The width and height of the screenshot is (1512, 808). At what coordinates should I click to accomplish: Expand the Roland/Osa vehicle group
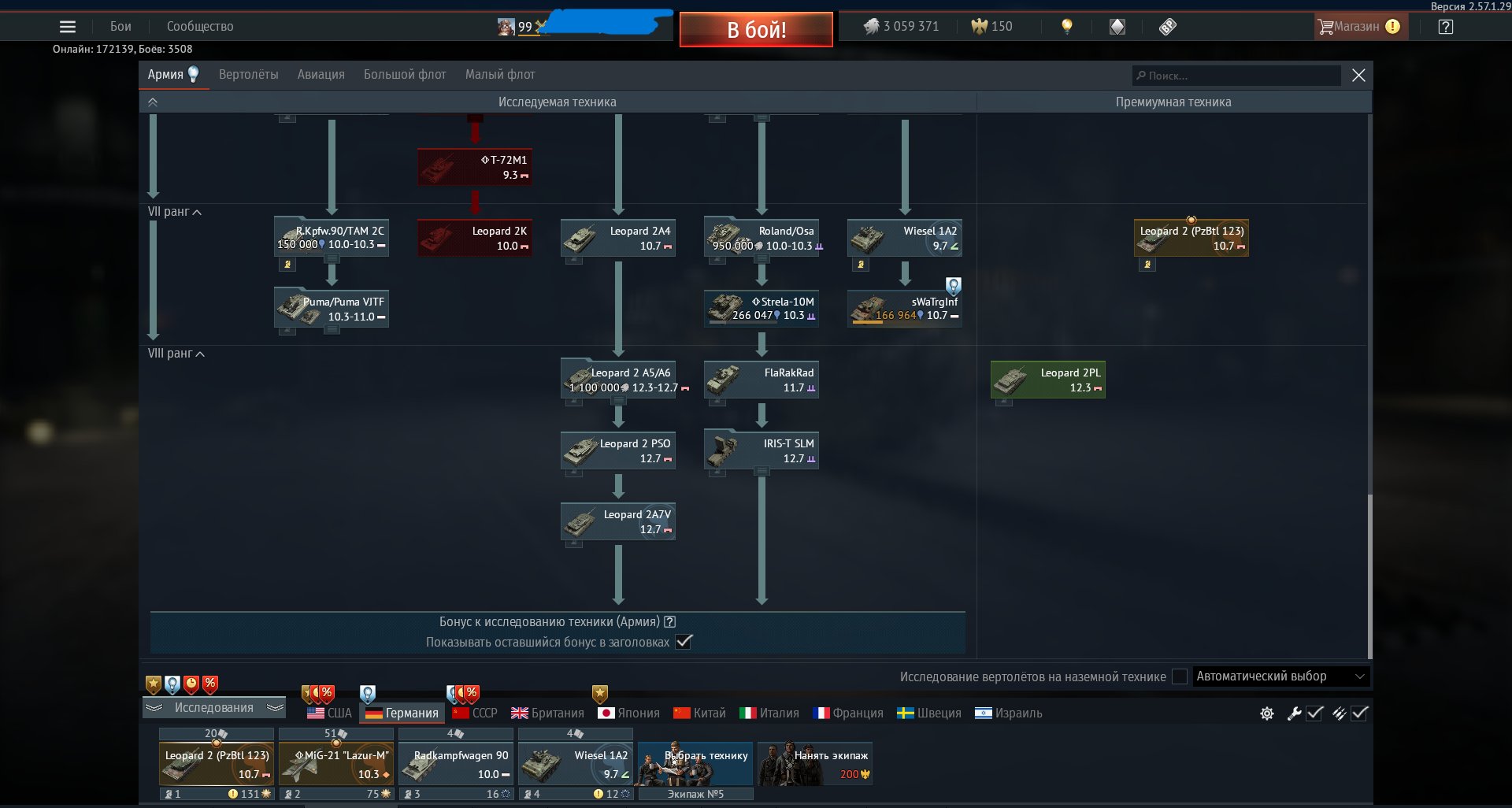coord(762,238)
